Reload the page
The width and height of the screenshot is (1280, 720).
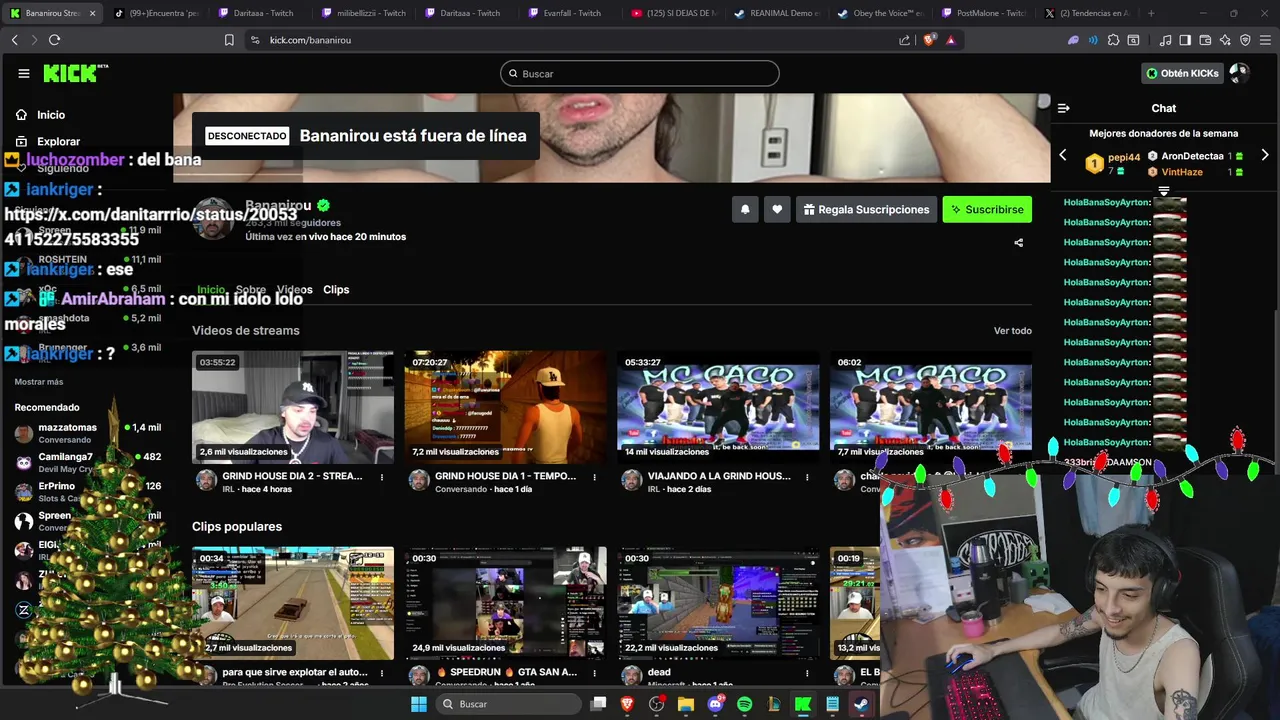tap(54, 40)
